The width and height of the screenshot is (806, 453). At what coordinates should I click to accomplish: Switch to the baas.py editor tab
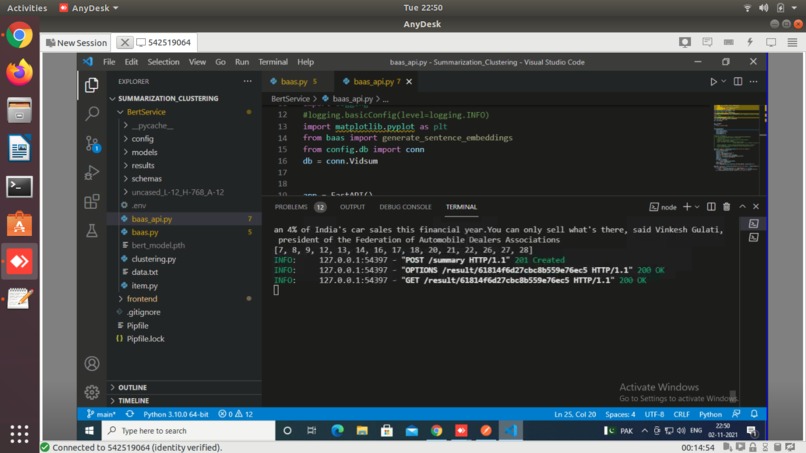[294, 81]
